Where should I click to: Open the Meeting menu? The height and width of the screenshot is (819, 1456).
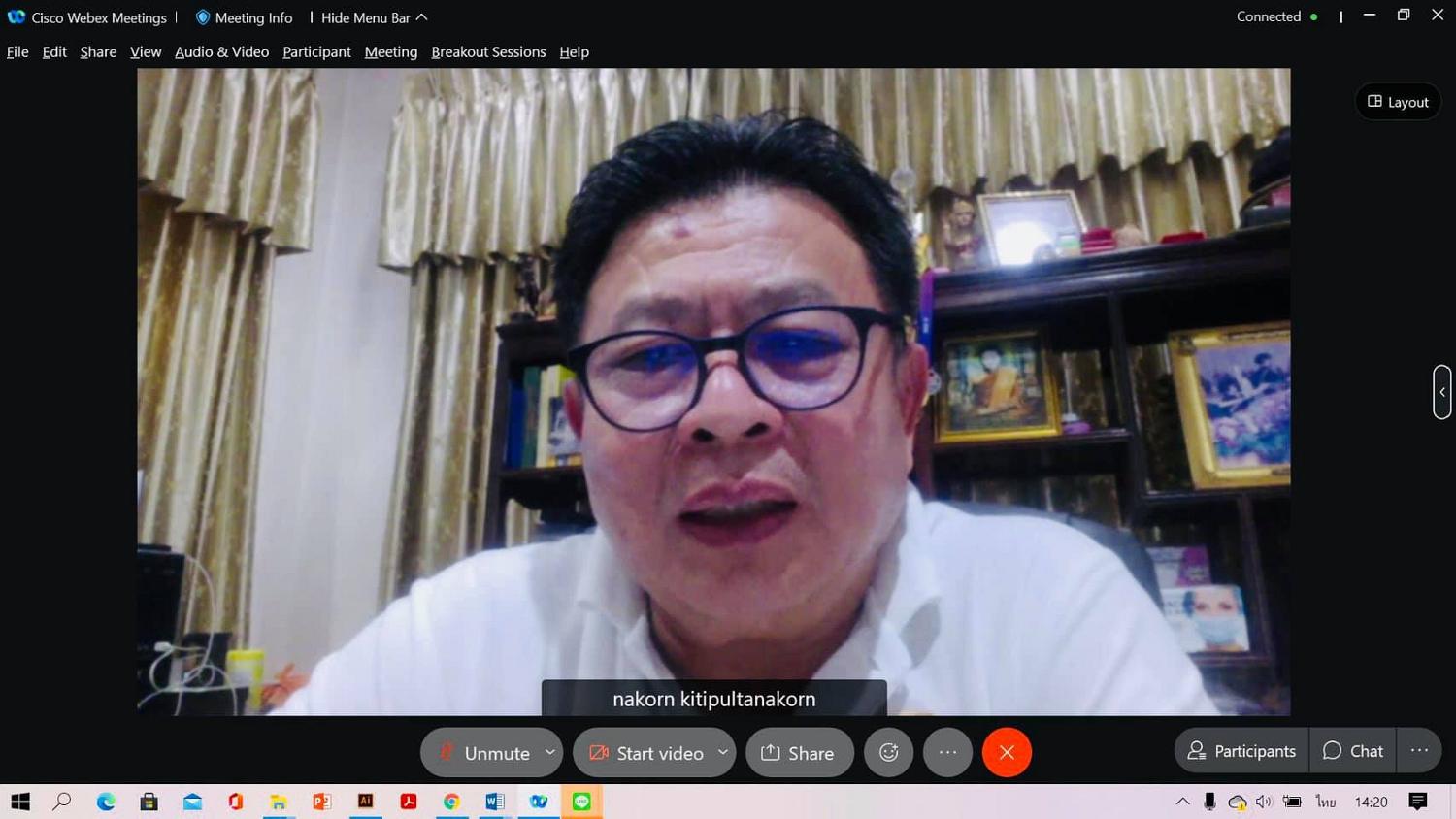point(391,52)
